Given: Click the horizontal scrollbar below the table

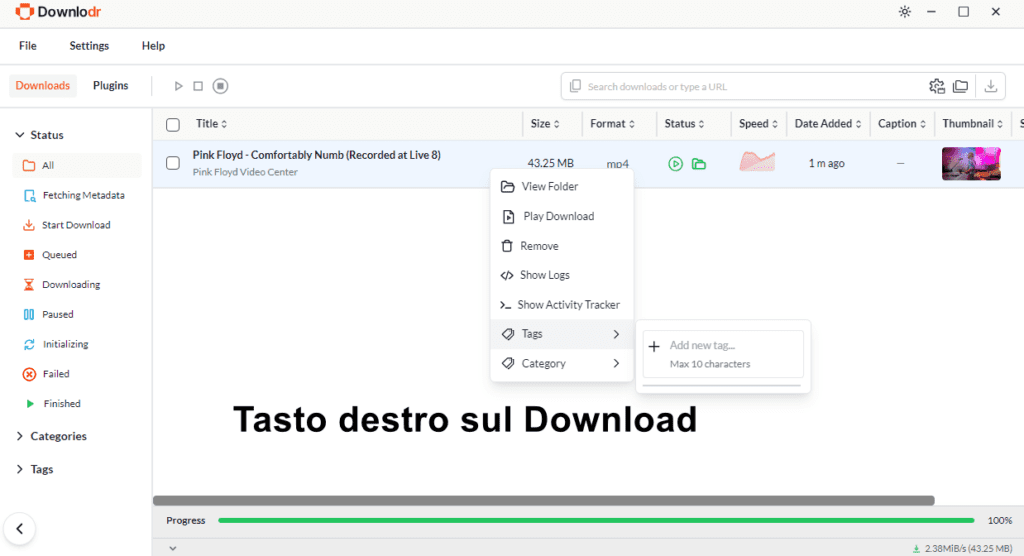Looking at the screenshot, I should pos(543,500).
